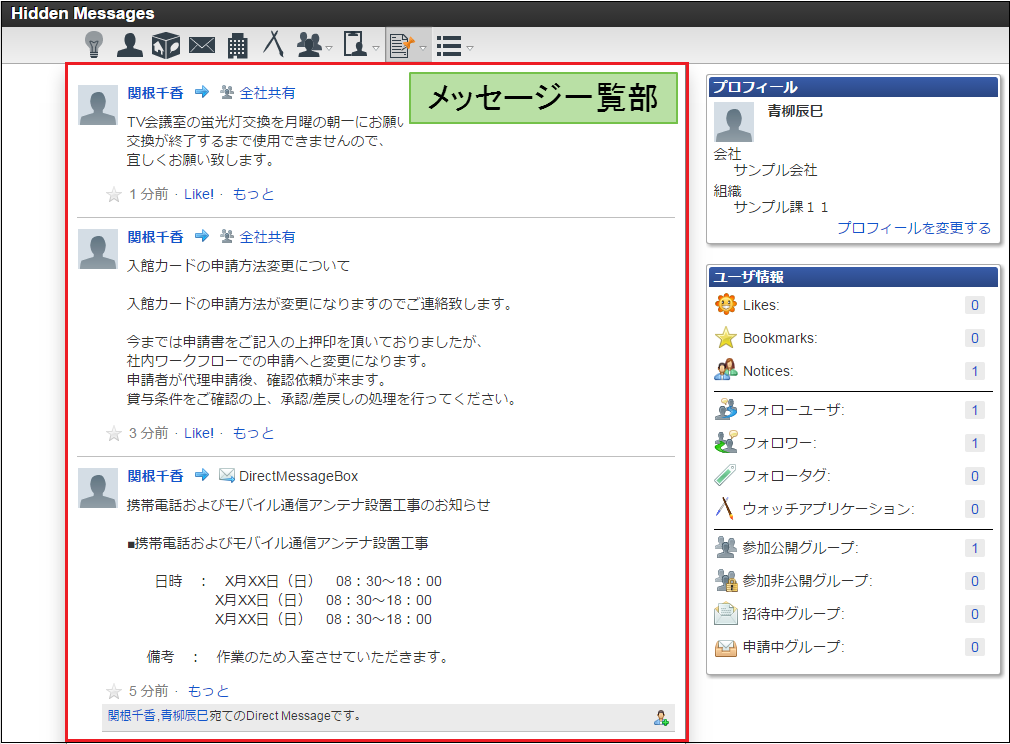The height and width of the screenshot is (744, 1010).
Task: Click the avatar on the 入館カード message
Action: tap(98, 249)
